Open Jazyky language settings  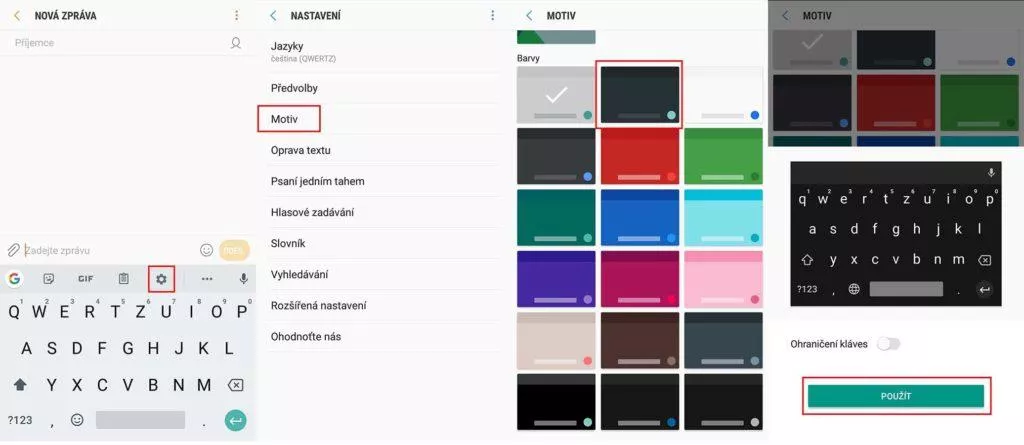[384, 52]
